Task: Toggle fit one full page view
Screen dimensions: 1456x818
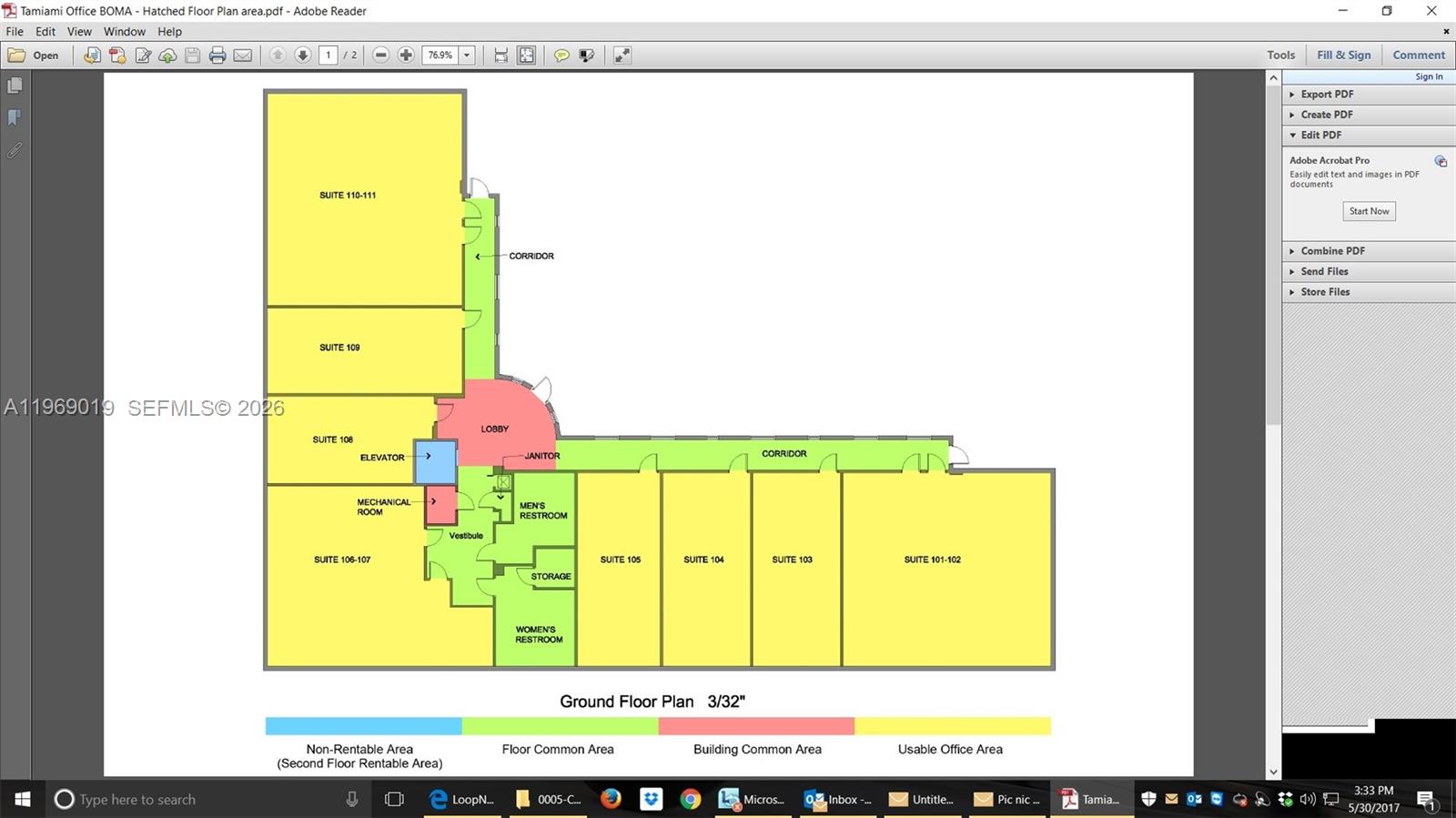Action: point(527,56)
